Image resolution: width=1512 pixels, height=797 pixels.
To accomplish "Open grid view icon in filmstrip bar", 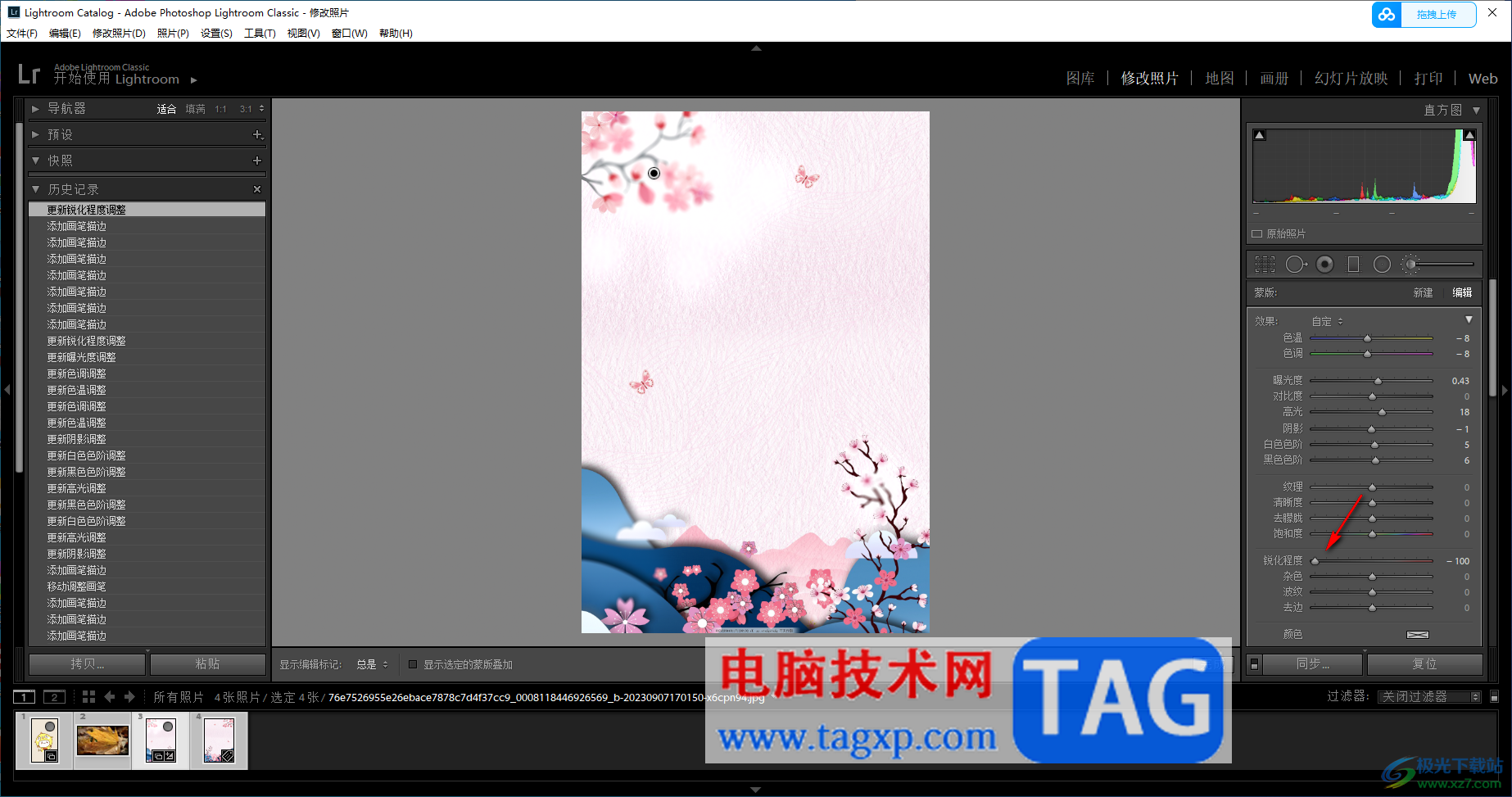I will pos(88,697).
